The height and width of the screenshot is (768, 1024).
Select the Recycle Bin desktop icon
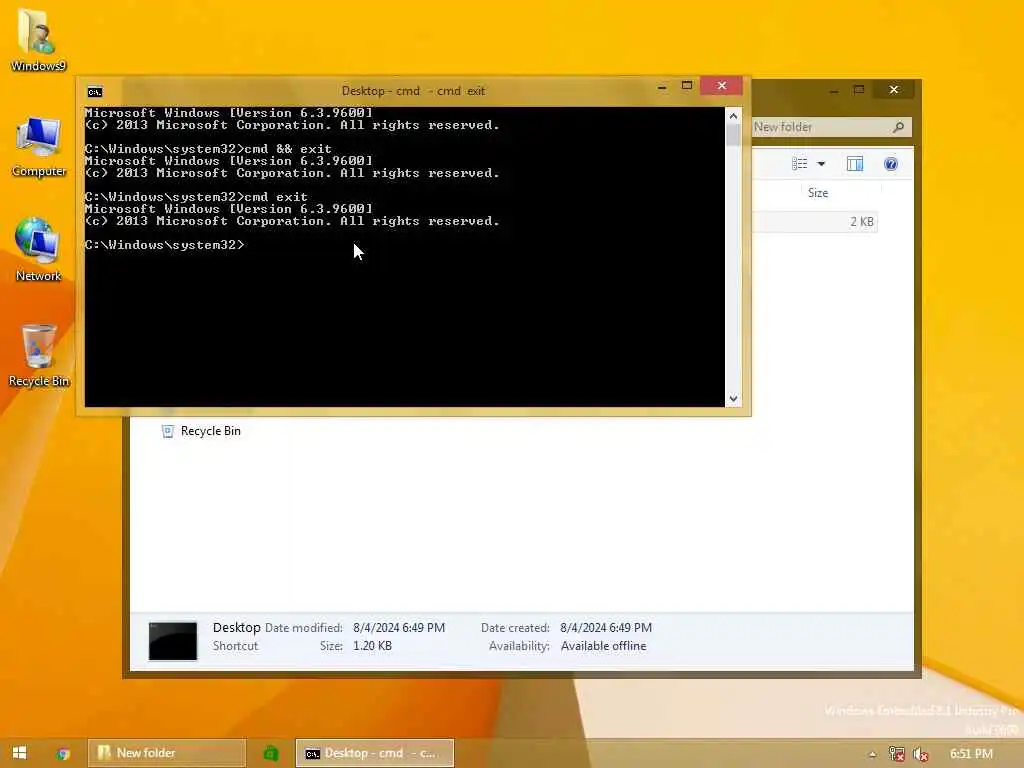coord(39,356)
